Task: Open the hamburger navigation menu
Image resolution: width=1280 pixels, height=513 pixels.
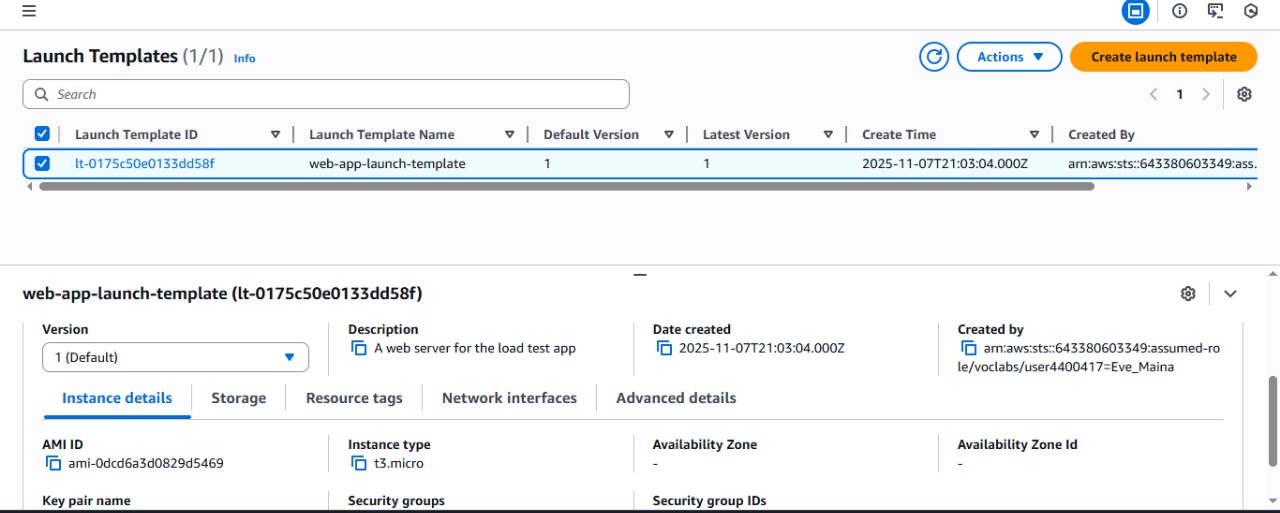Action: [29, 11]
